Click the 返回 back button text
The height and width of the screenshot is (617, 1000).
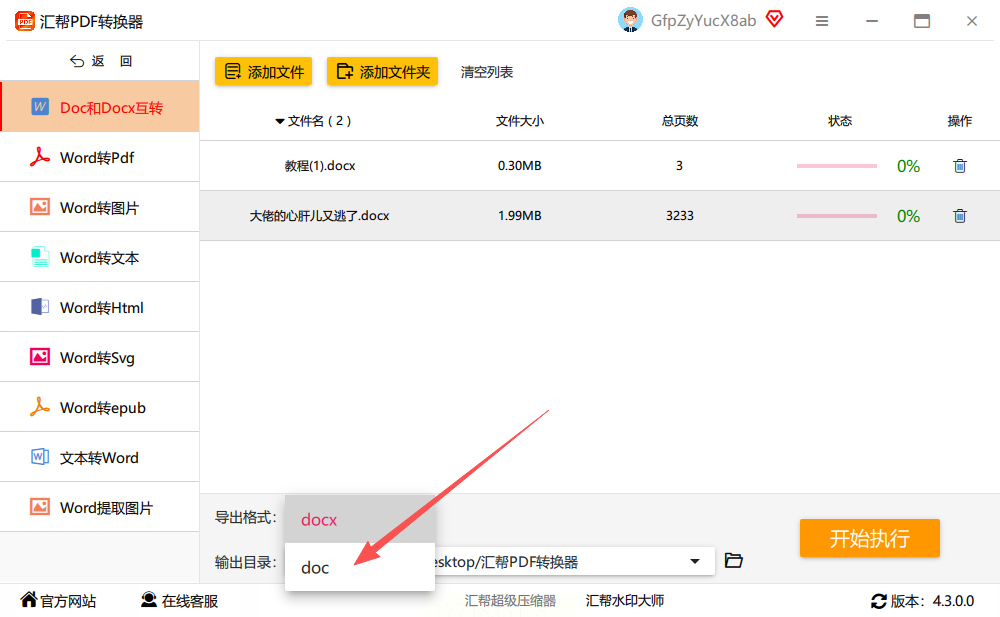[112, 61]
